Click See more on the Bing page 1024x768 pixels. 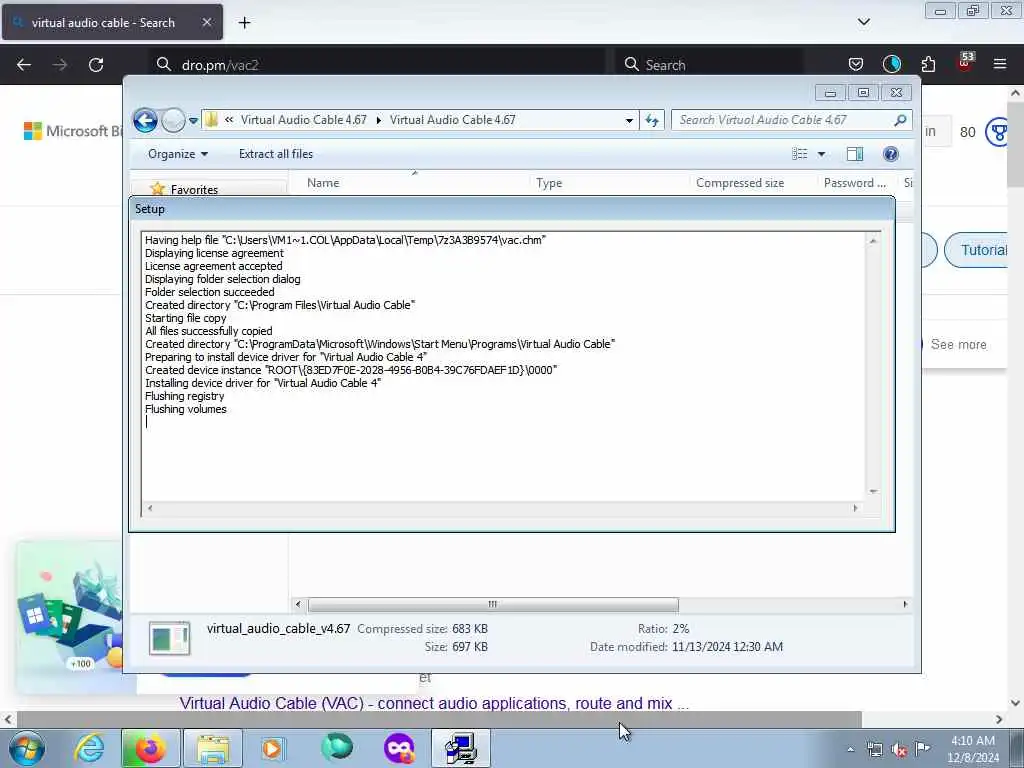point(958,344)
